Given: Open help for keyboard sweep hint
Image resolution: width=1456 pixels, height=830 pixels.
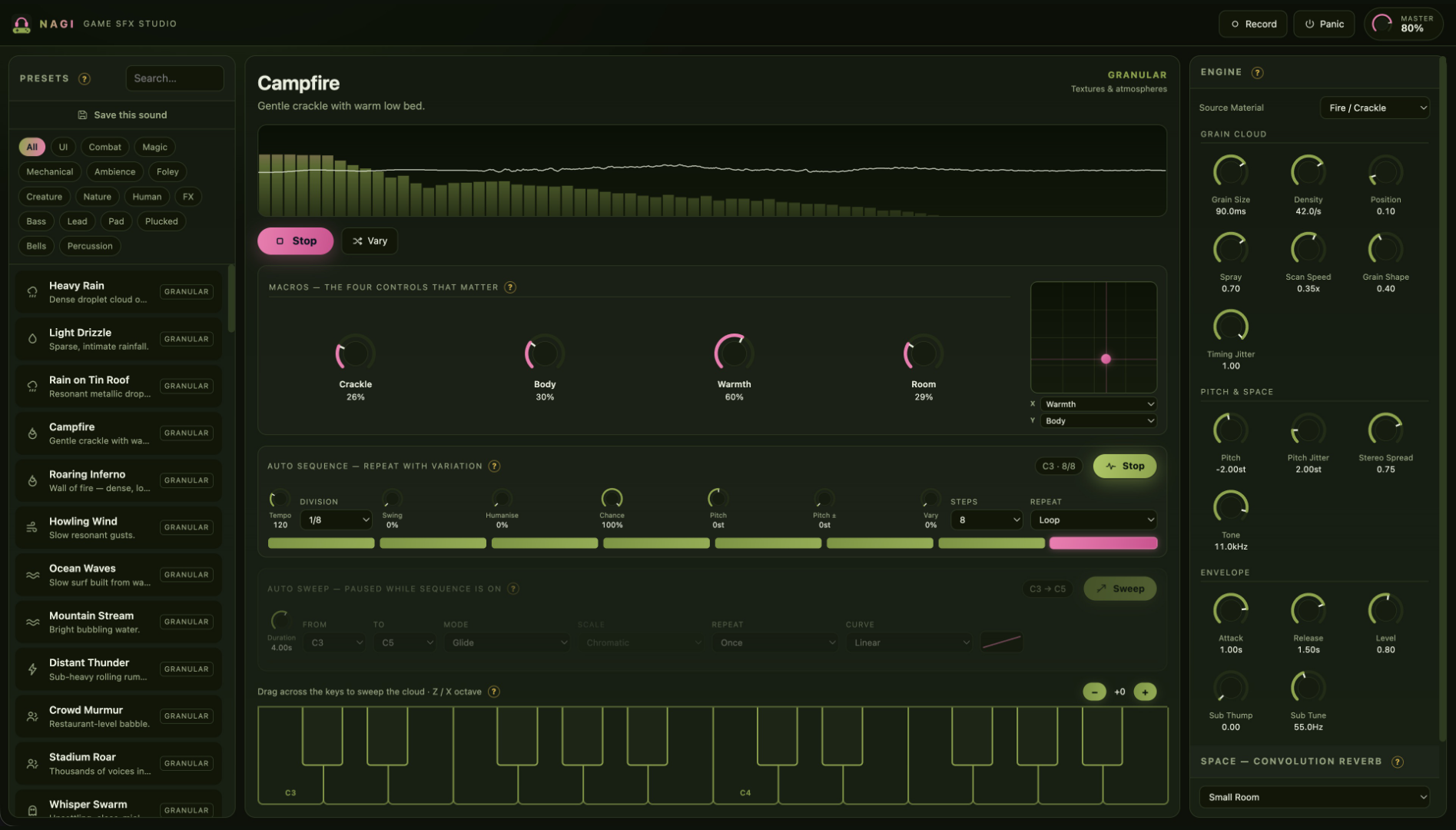Looking at the screenshot, I should tap(494, 692).
